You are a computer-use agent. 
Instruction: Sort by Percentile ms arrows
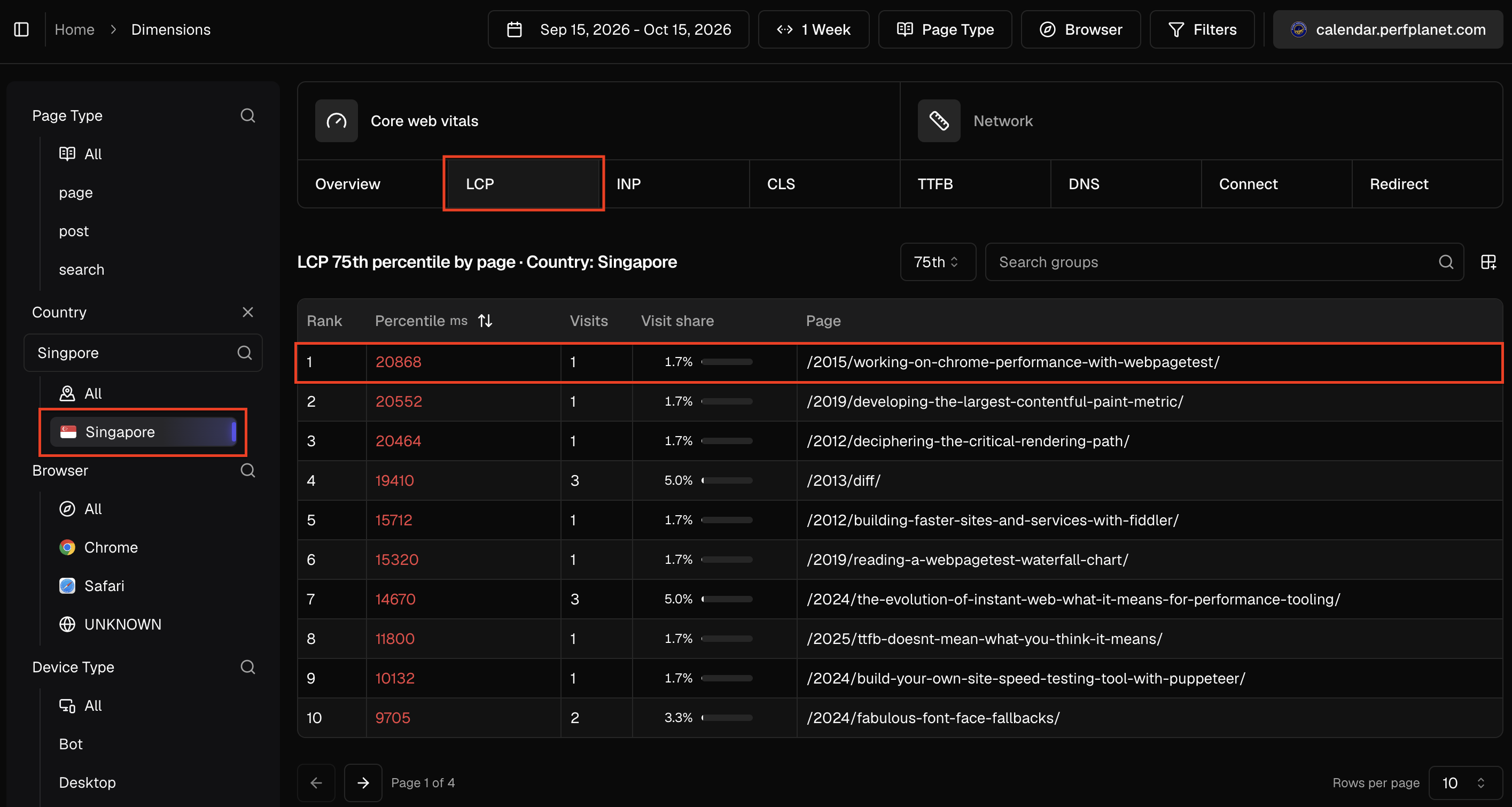point(485,321)
